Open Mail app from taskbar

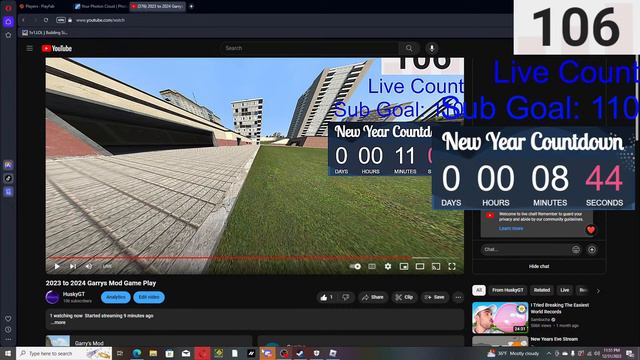click(x=186, y=353)
